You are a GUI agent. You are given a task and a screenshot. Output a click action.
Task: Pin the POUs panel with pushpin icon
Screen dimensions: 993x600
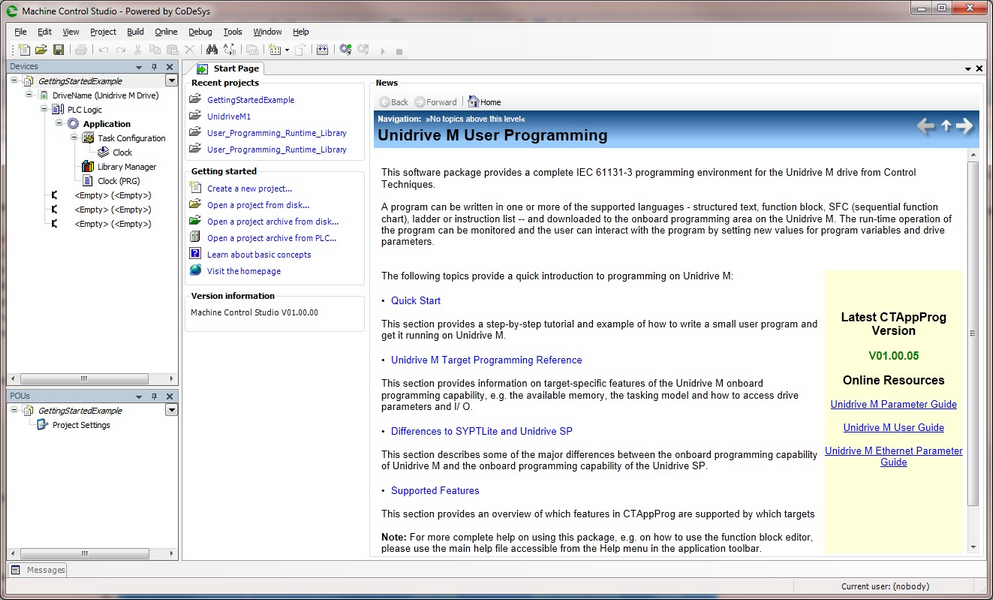(x=154, y=396)
